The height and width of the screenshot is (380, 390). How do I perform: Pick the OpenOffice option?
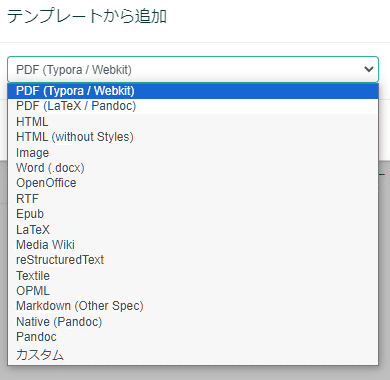(193, 183)
